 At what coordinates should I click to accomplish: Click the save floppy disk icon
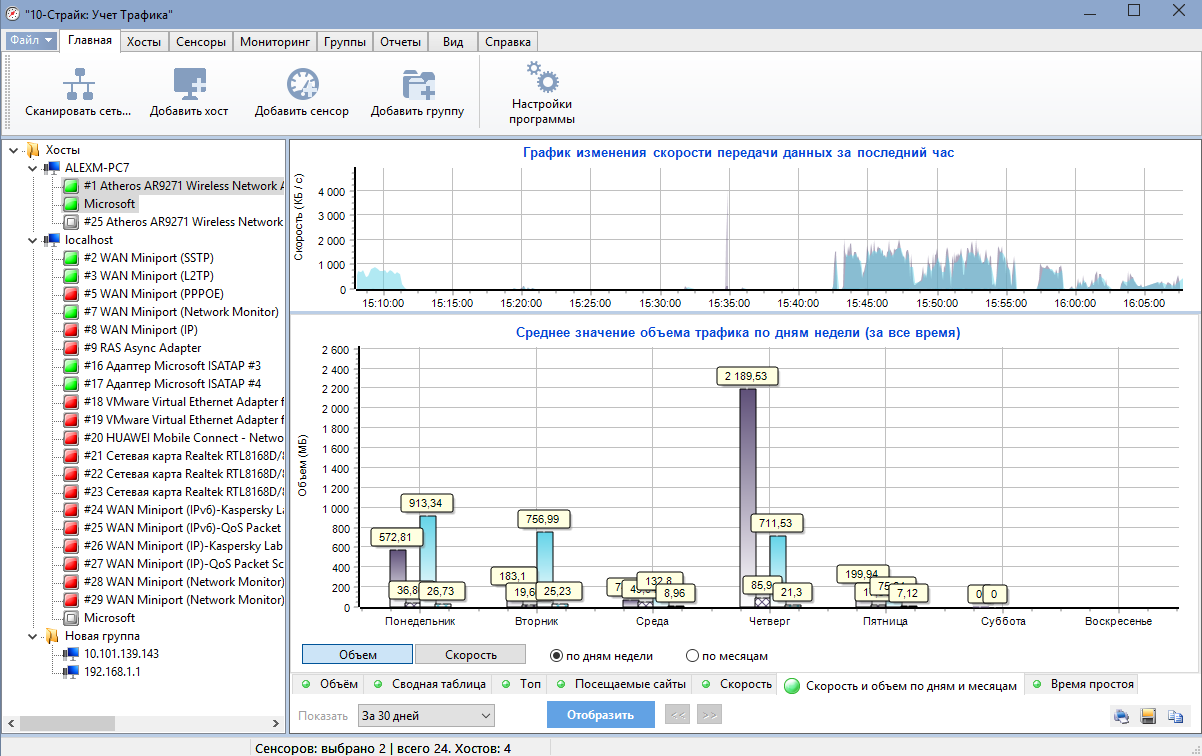click(1148, 715)
